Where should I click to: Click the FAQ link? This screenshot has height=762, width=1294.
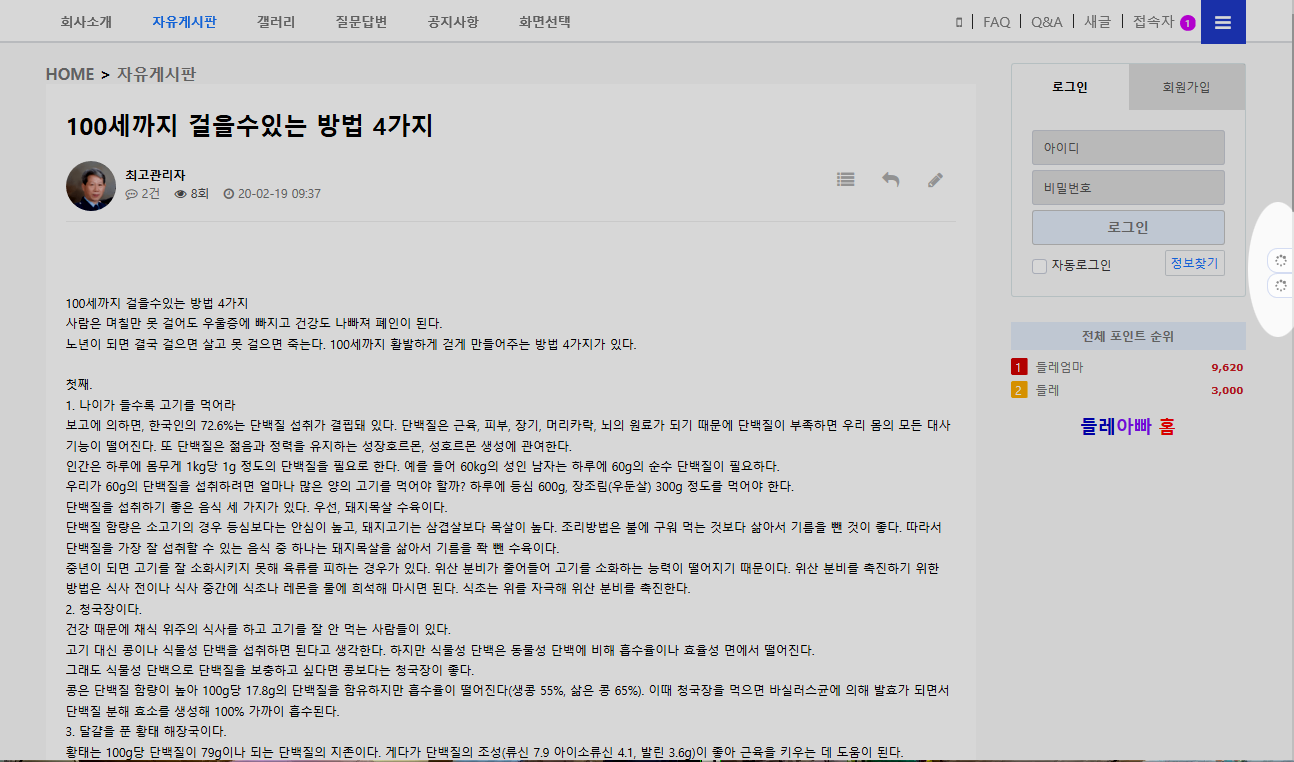point(997,22)
